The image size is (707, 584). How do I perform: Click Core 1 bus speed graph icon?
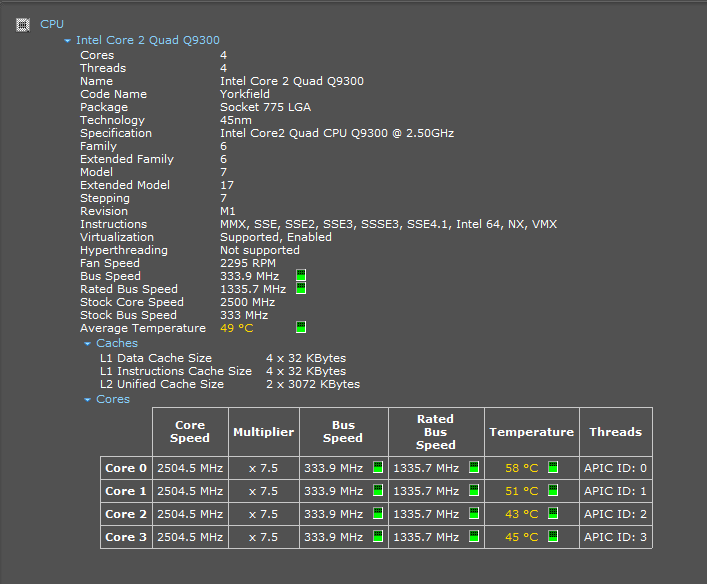tap(378, 490)
